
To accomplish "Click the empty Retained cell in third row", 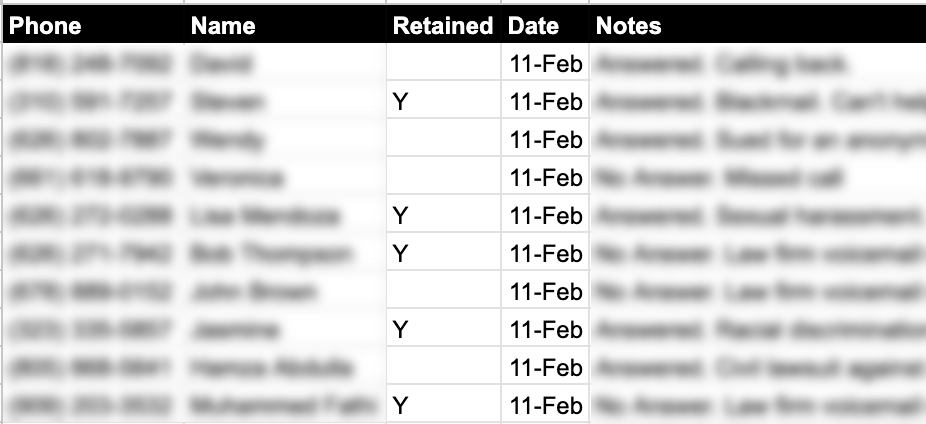I will pyautogui.click(x=444, y=138).
